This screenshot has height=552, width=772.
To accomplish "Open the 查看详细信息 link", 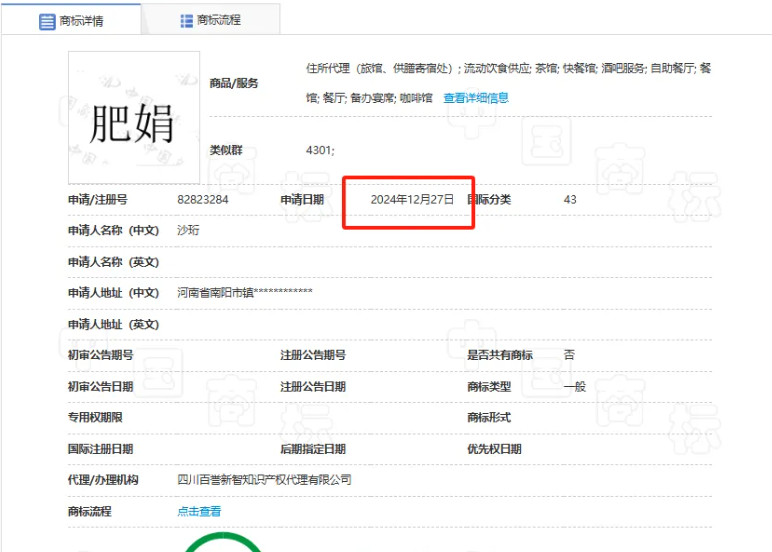I will click(476, 98).
